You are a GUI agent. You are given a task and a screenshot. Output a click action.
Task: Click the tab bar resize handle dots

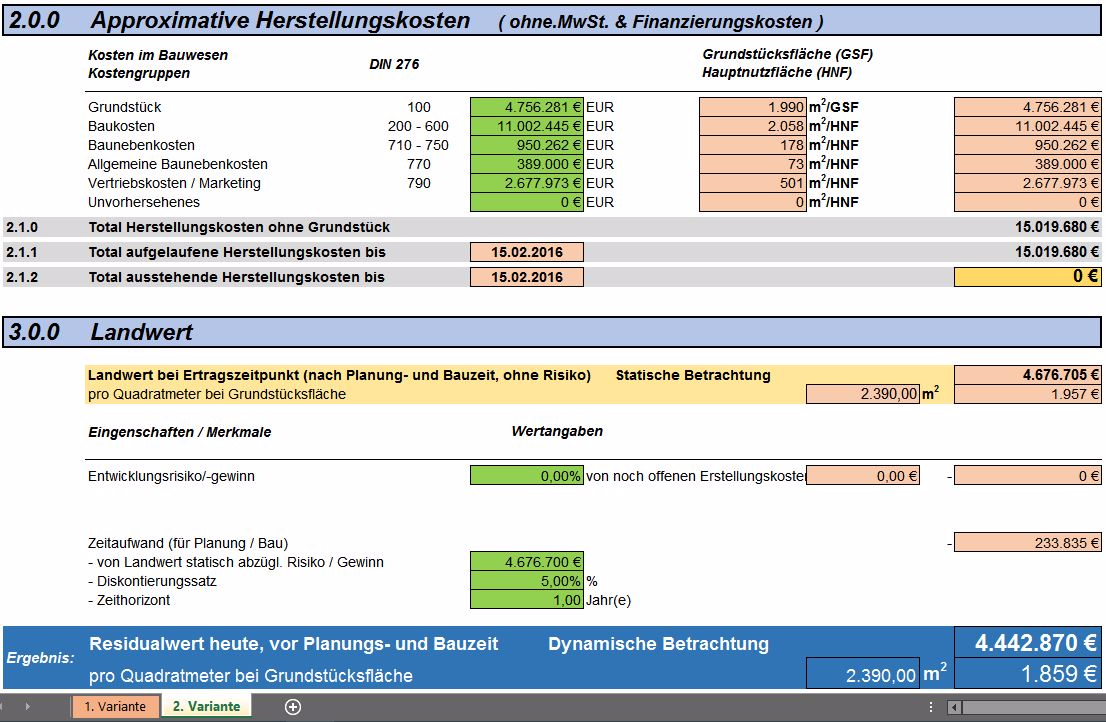[931, 707]
